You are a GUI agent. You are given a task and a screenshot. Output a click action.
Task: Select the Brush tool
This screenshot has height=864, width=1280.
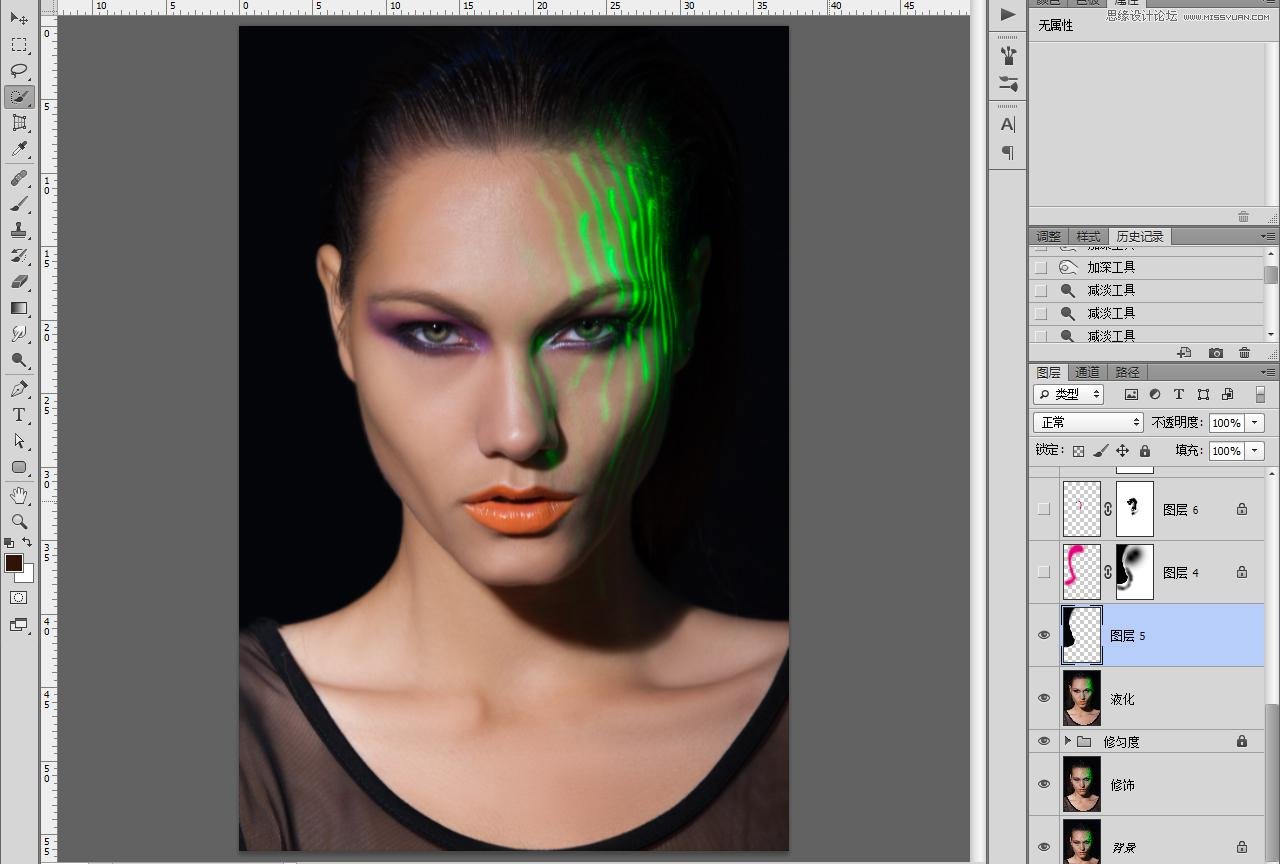(x=19, y=204)
